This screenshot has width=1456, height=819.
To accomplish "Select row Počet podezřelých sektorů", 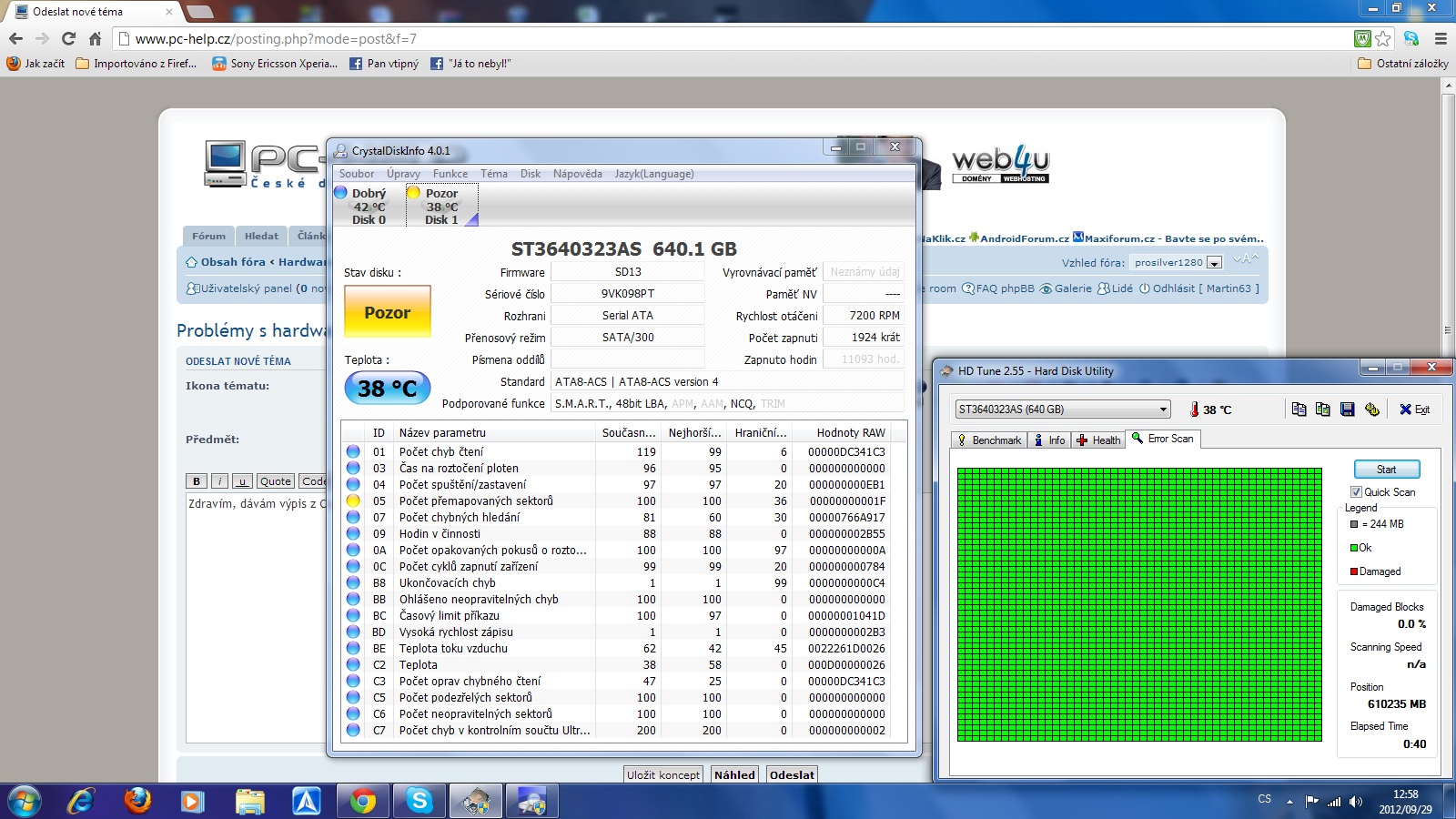I will [x=624, y=697].
